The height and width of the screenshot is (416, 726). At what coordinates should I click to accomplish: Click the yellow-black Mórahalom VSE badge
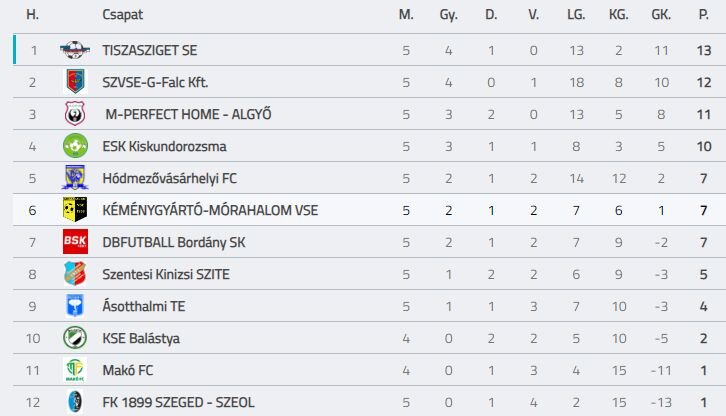point(75,210)
